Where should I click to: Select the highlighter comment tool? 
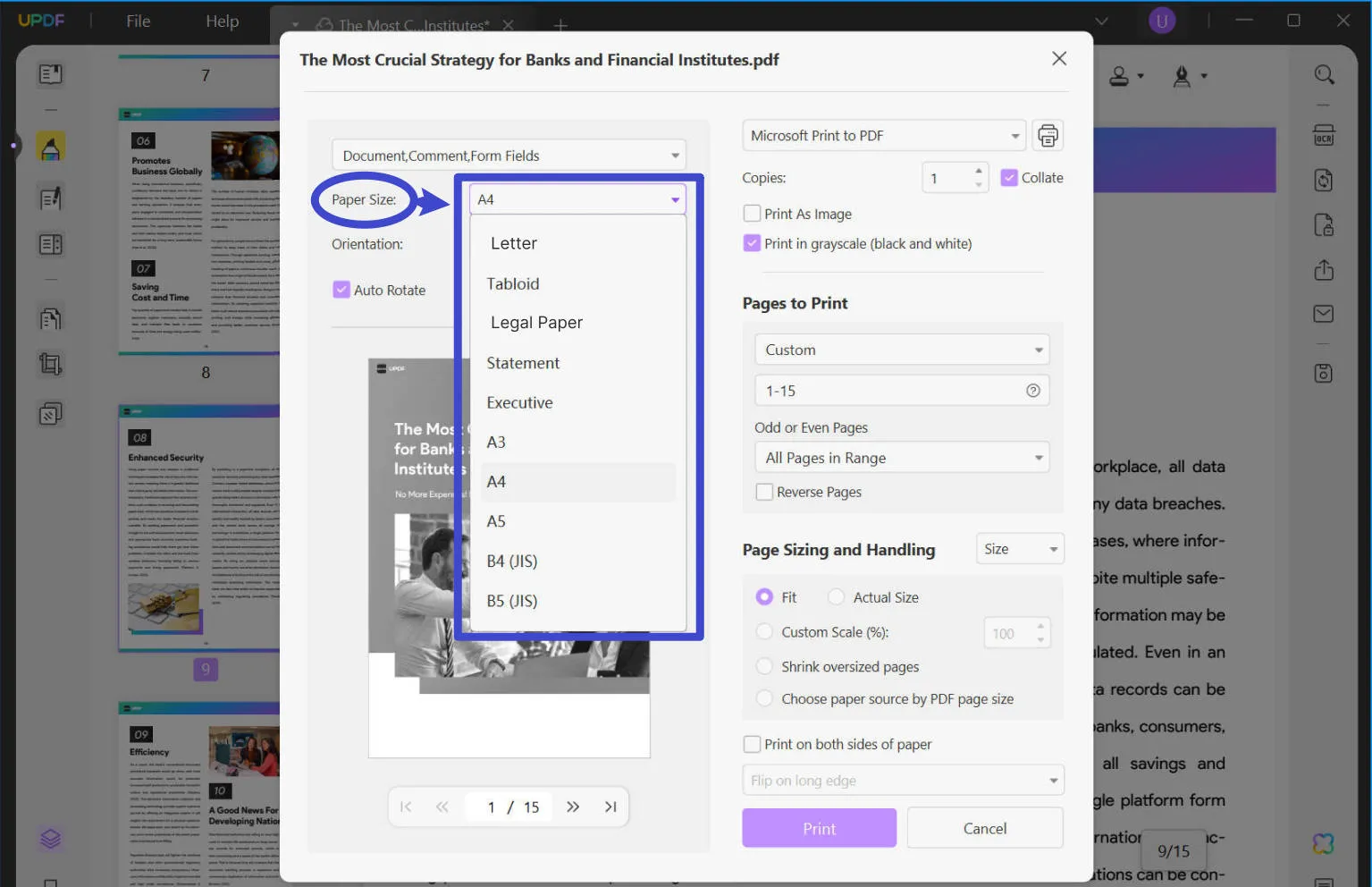[51, 148]
